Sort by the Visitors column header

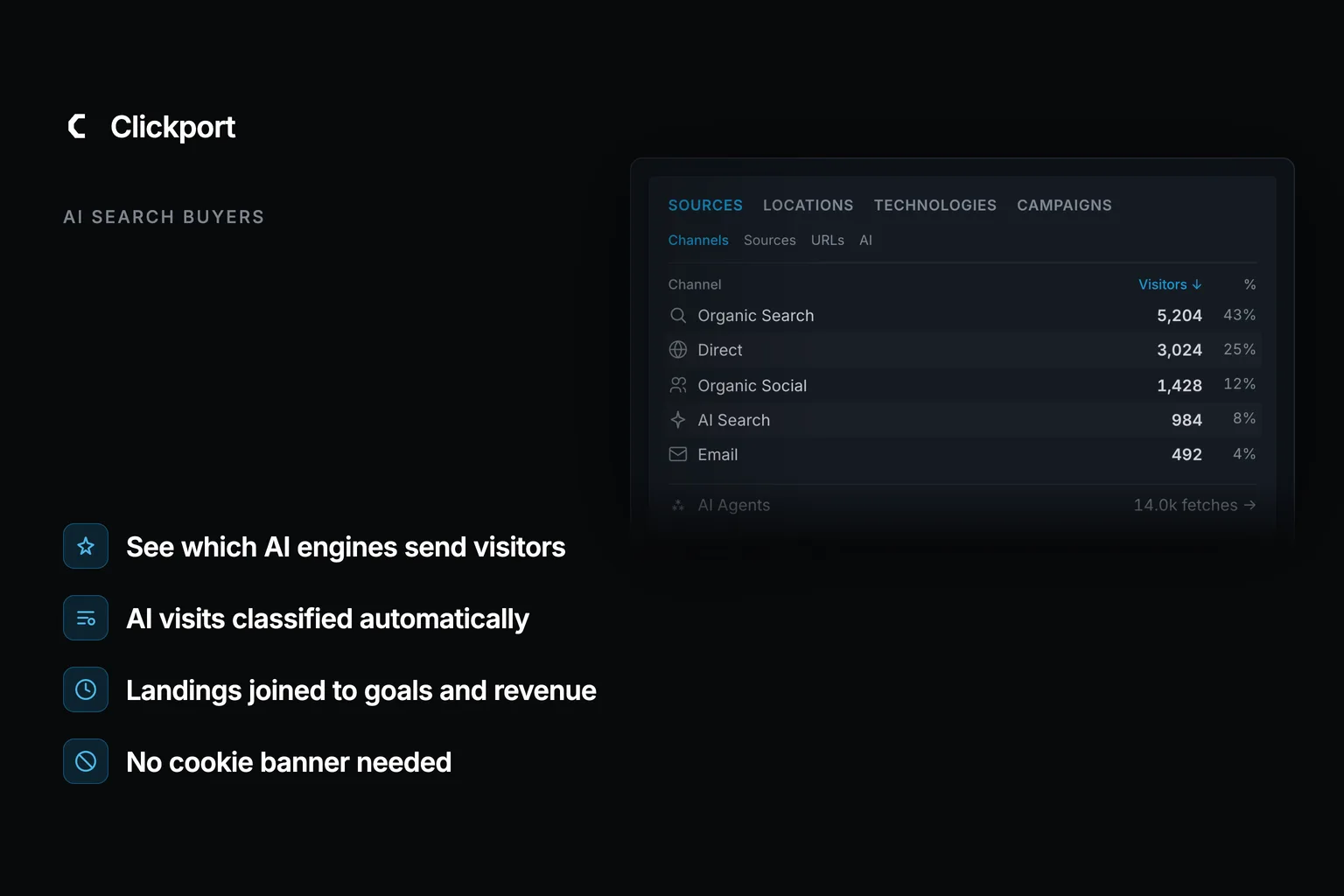pos(1170,284)
